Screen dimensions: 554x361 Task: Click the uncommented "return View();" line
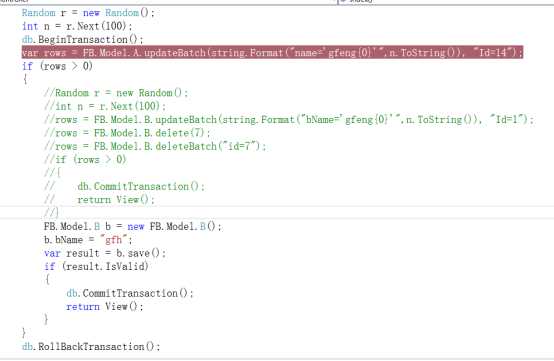coord(105,307)
